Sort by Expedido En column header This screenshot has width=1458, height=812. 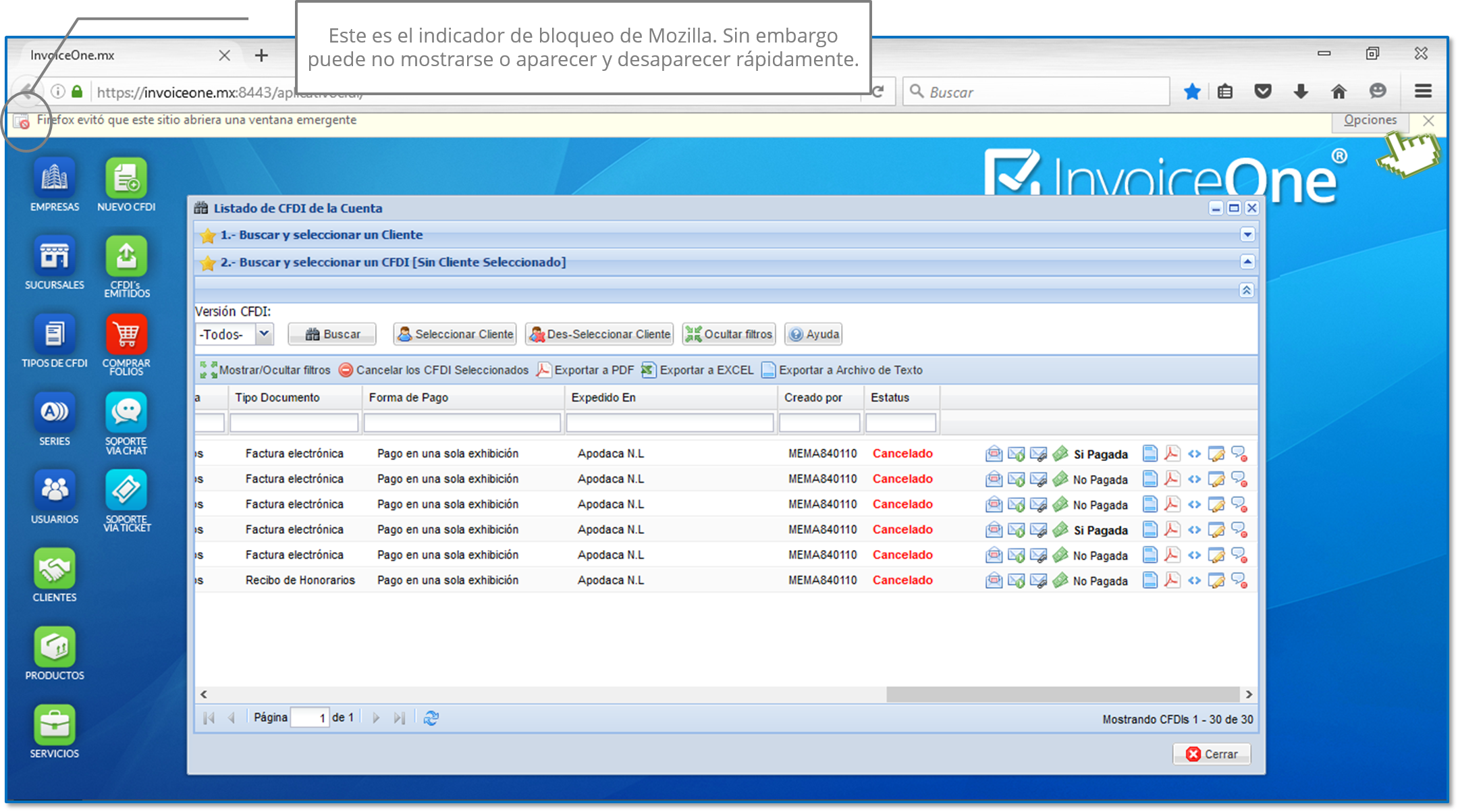pos(670,398)
